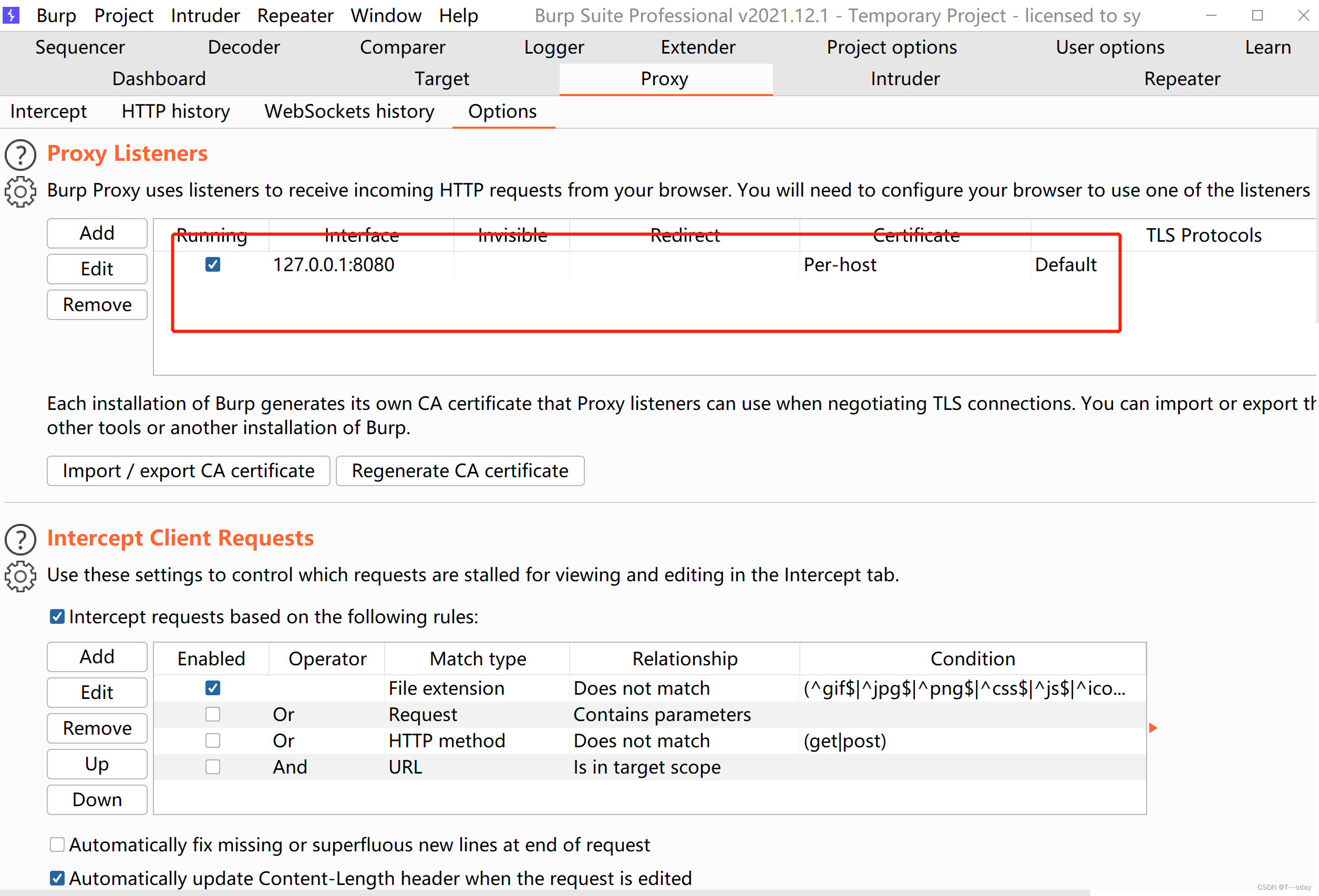
Task: Toggle Intercept requests based on rules checkbox
Action: pos(57,617)
